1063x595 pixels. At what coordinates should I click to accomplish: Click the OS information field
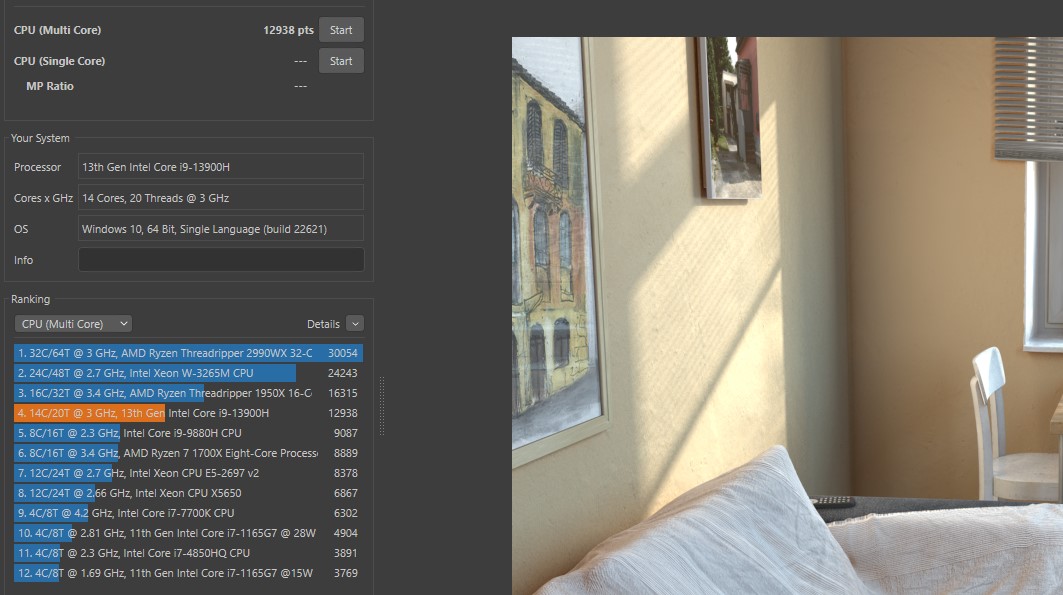coord(221,229)
